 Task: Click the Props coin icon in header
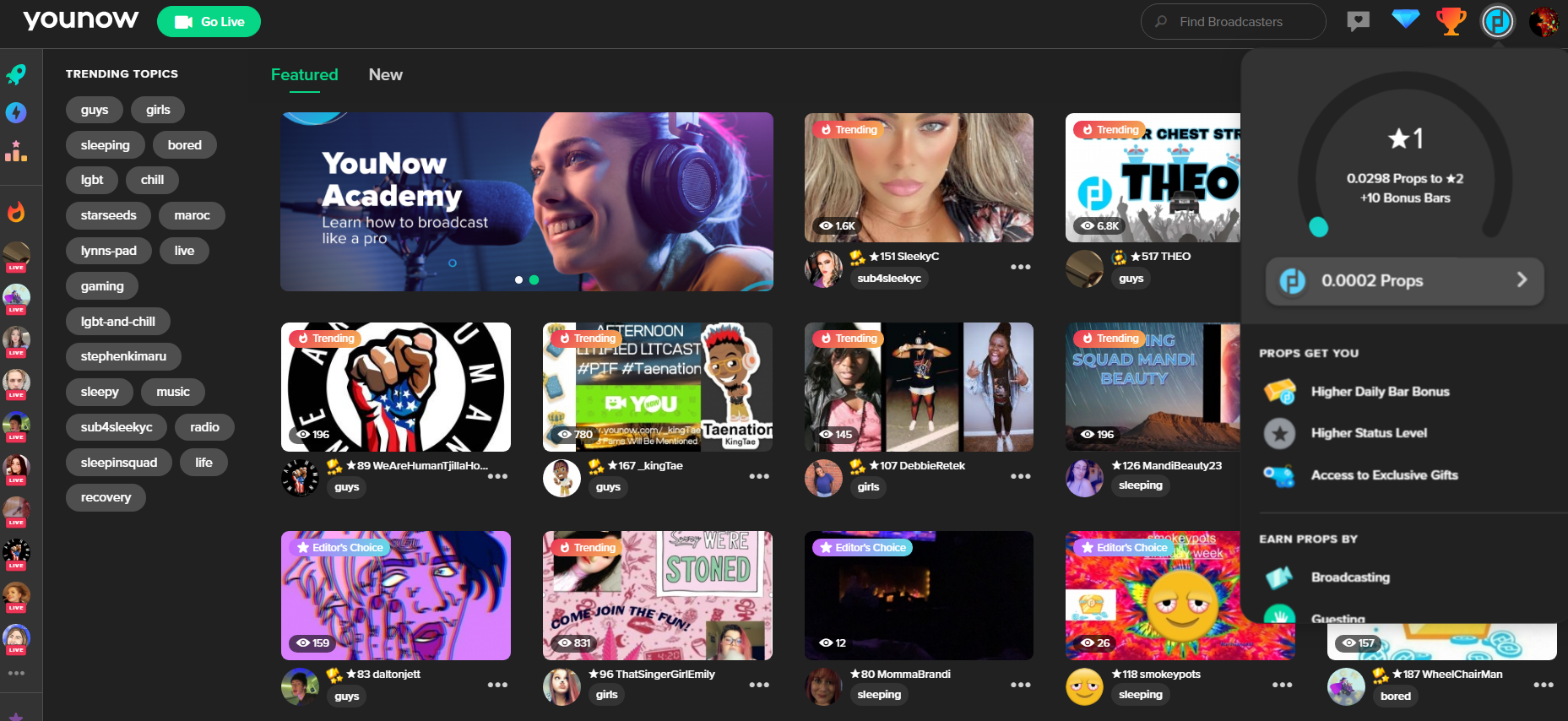(1497, 21)
